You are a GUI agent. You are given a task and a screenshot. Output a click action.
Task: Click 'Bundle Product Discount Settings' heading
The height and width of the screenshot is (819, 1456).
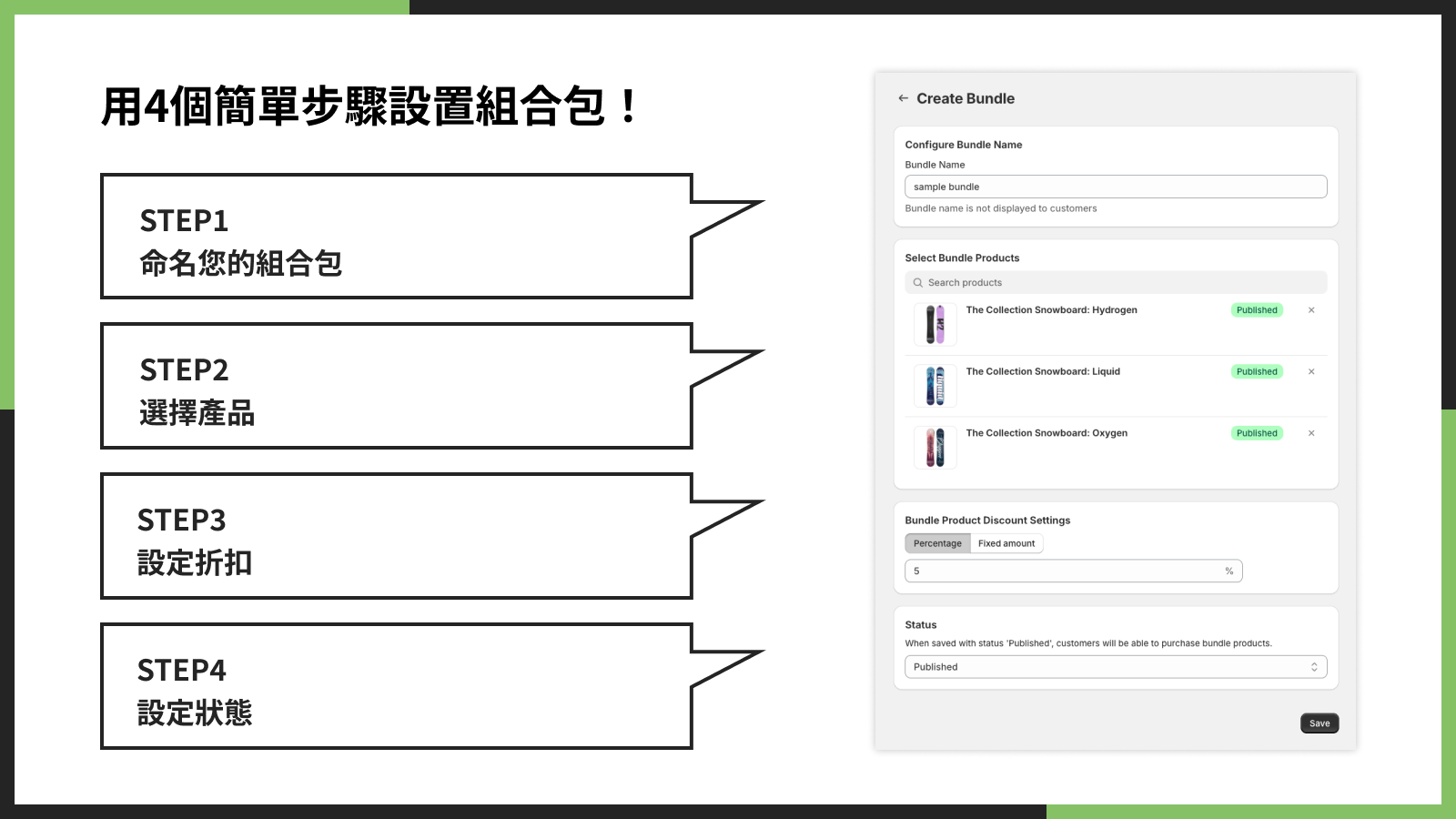987,521
